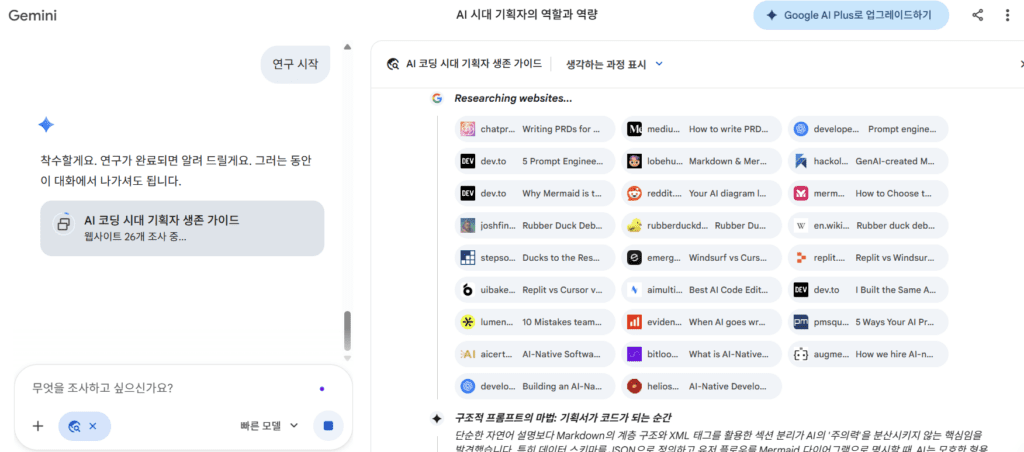Open the research card AI 코딩 시대 기획자 생존 가이드
This screenshot has height=452, width=1024.
tap(182, 228)
